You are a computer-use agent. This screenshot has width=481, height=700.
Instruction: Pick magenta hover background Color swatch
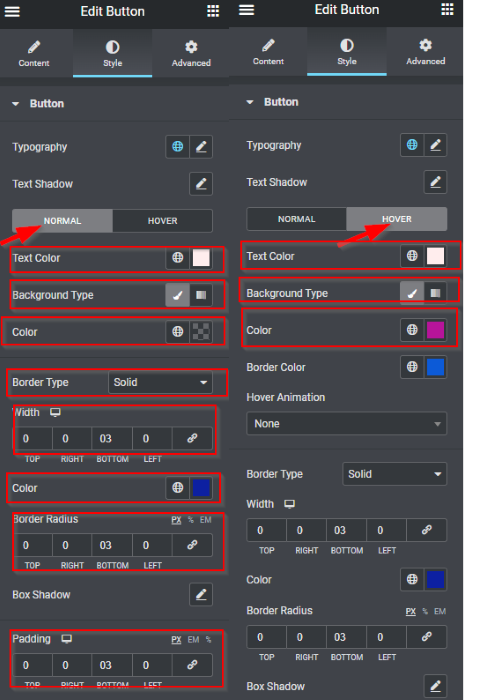[x=435, y=330]
